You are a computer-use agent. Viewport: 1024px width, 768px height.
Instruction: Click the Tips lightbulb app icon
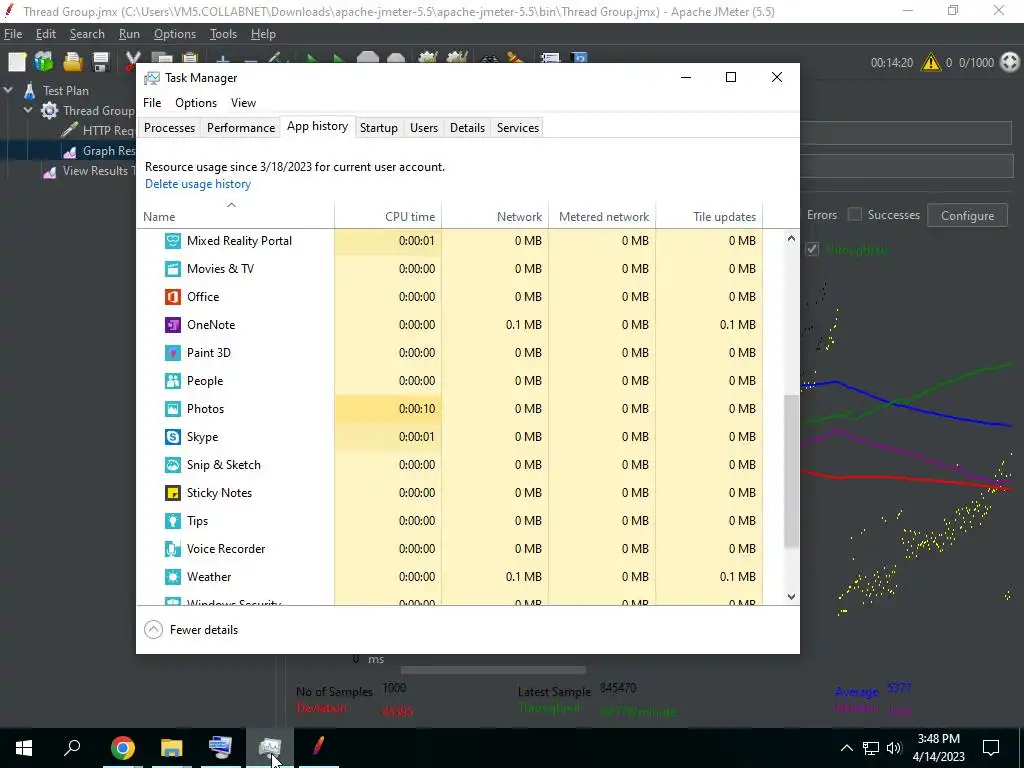(172, 520)
